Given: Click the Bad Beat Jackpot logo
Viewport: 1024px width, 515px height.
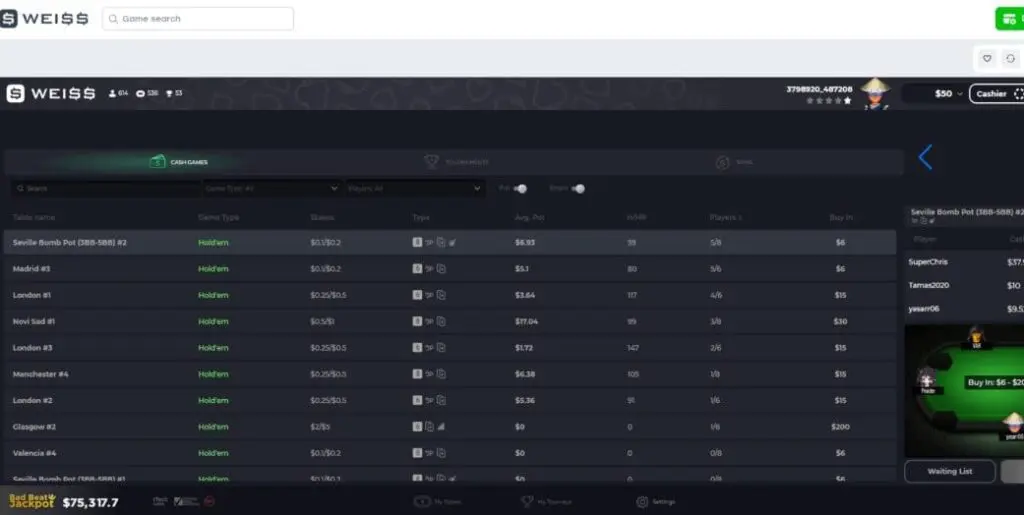Looking at the screenshot, I should (x=31, y=502).
